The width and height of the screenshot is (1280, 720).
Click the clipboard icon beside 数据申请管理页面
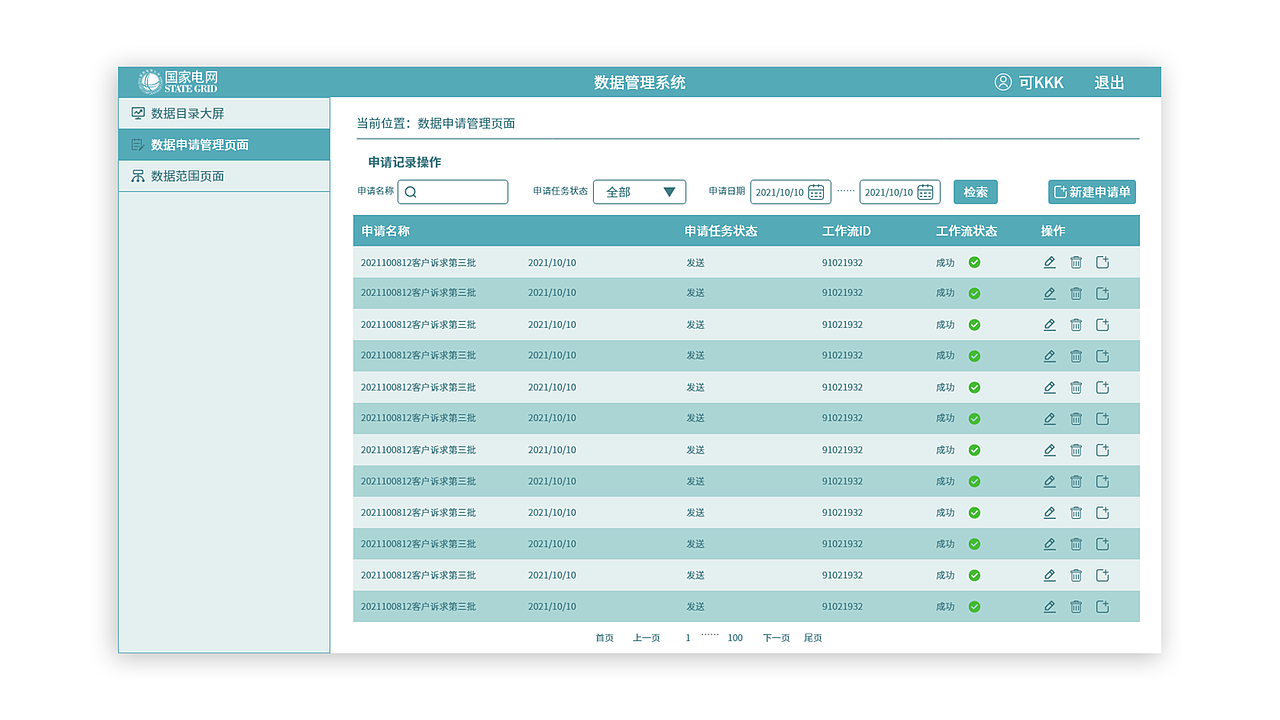tap(137, 144)
